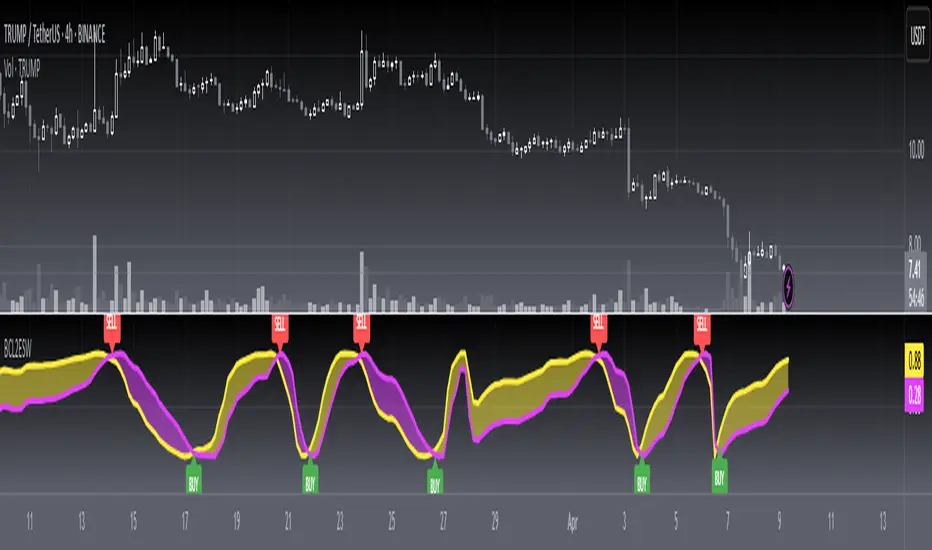The height and width of the screenshot is (550, 932).
Task: Click date 23 on the time axis
Action: coord(340,521)
